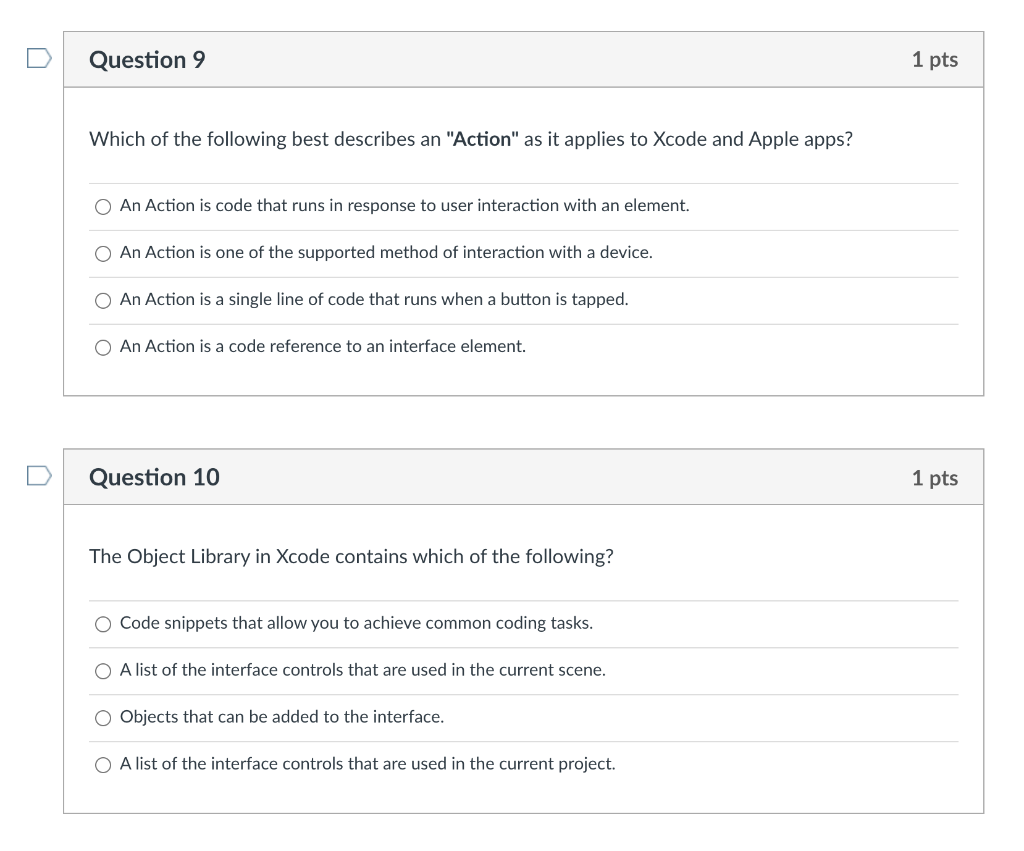This screenshot has height=851, width=1024.
Task: Click the bold word "Action" in Question 9 prompt
Action: pyautogui.click(x=482, y=139)
